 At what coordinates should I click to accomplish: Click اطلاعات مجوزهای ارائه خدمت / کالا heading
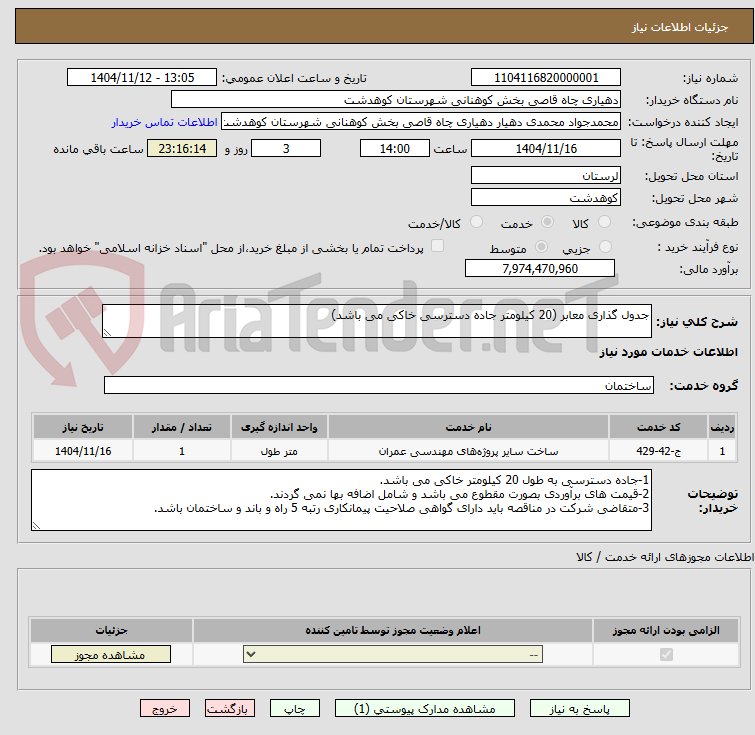pos(665,557)
